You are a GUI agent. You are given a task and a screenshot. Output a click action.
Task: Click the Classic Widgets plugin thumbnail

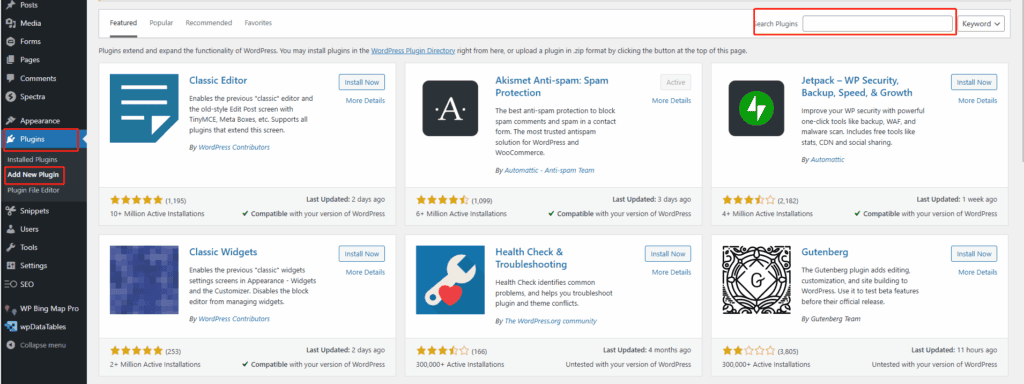(144, 280)
